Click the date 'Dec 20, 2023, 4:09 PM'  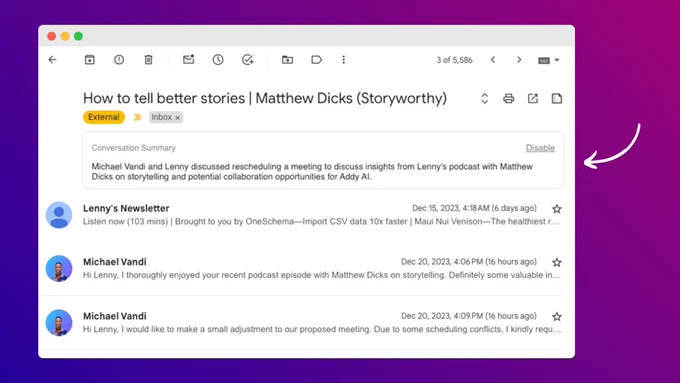[x=469, y=316]
